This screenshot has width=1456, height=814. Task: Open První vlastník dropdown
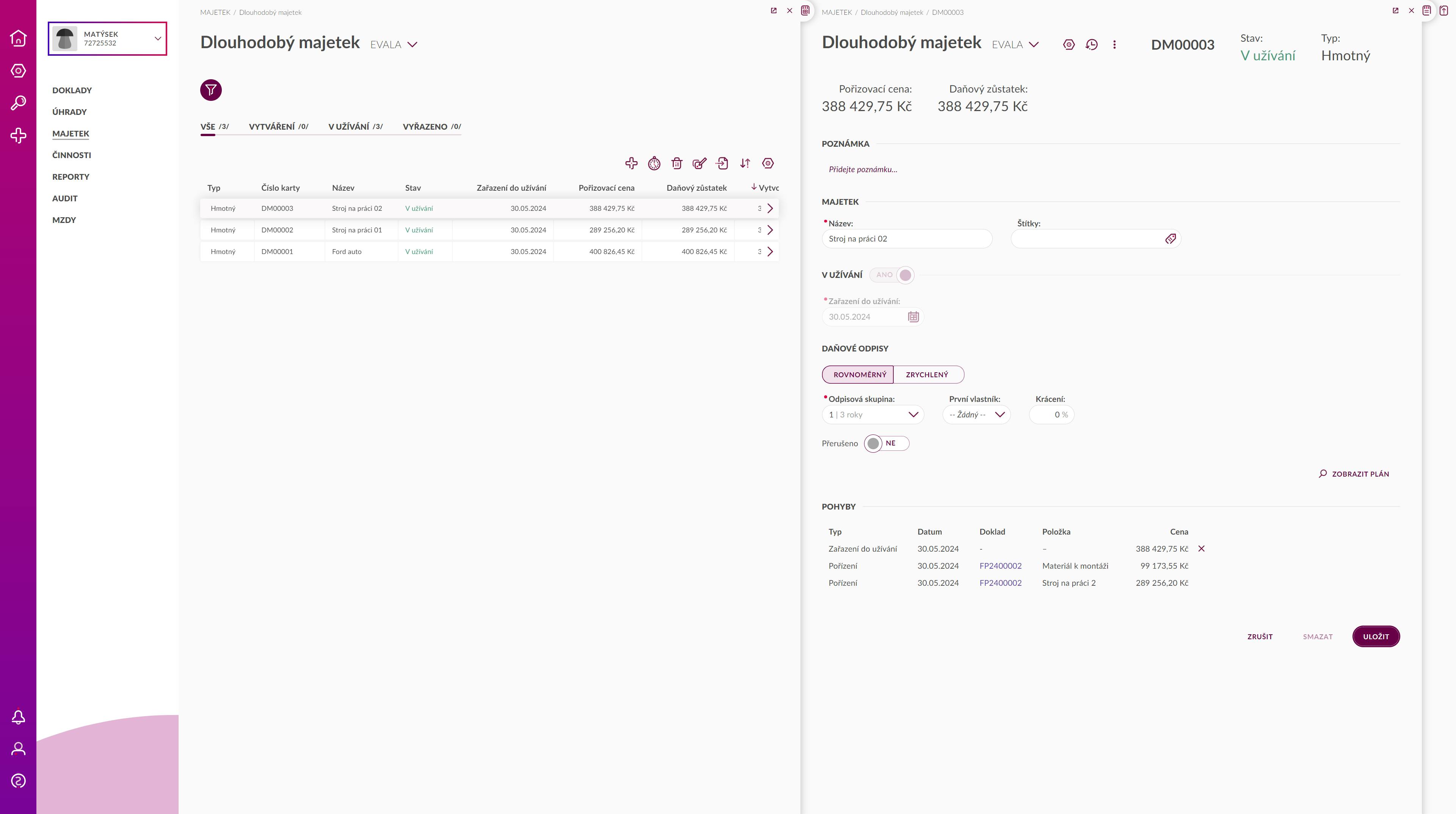[x=977, y=415]
